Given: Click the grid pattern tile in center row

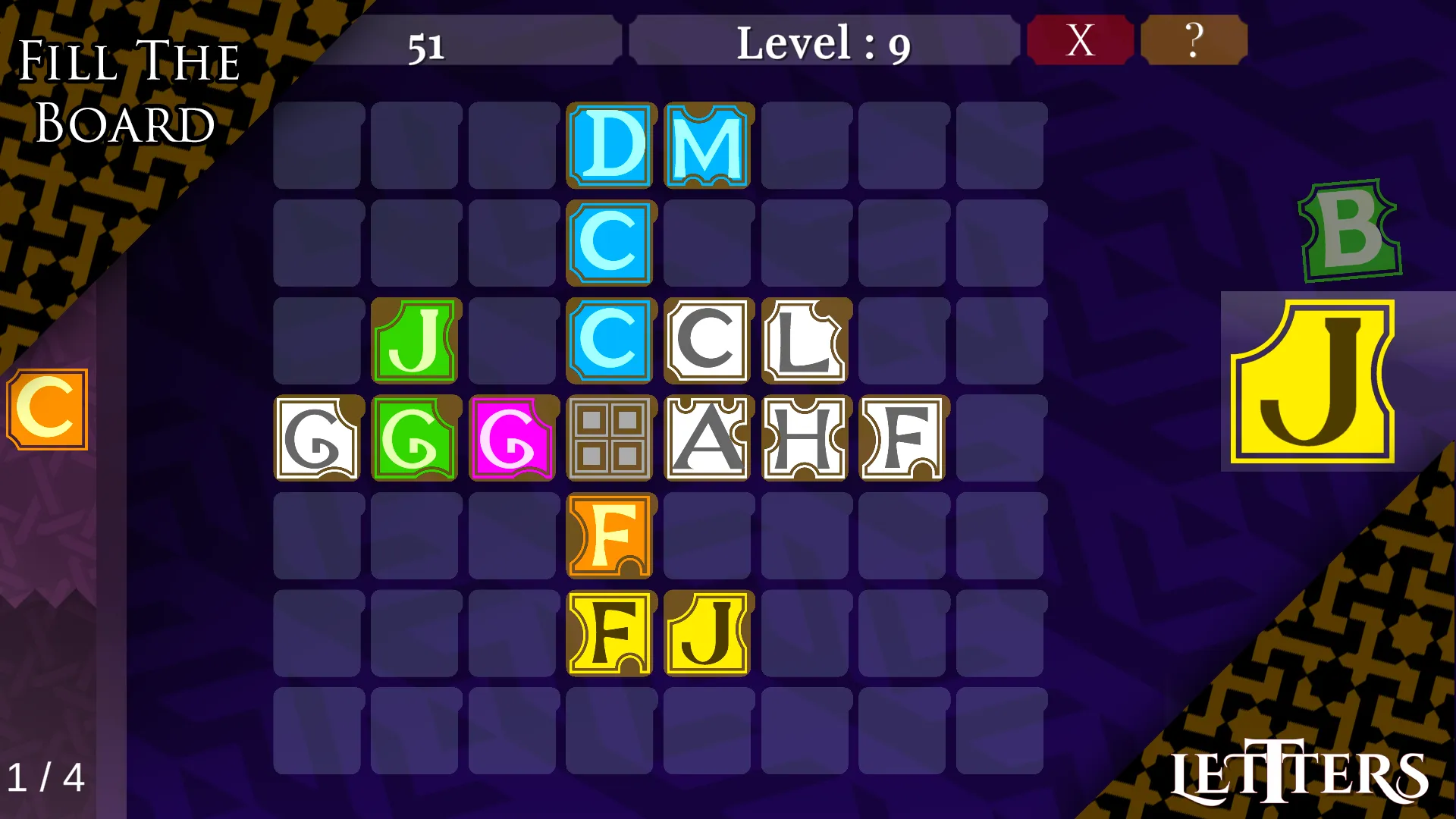Looking at the screenshot, I should coord(609,438).
